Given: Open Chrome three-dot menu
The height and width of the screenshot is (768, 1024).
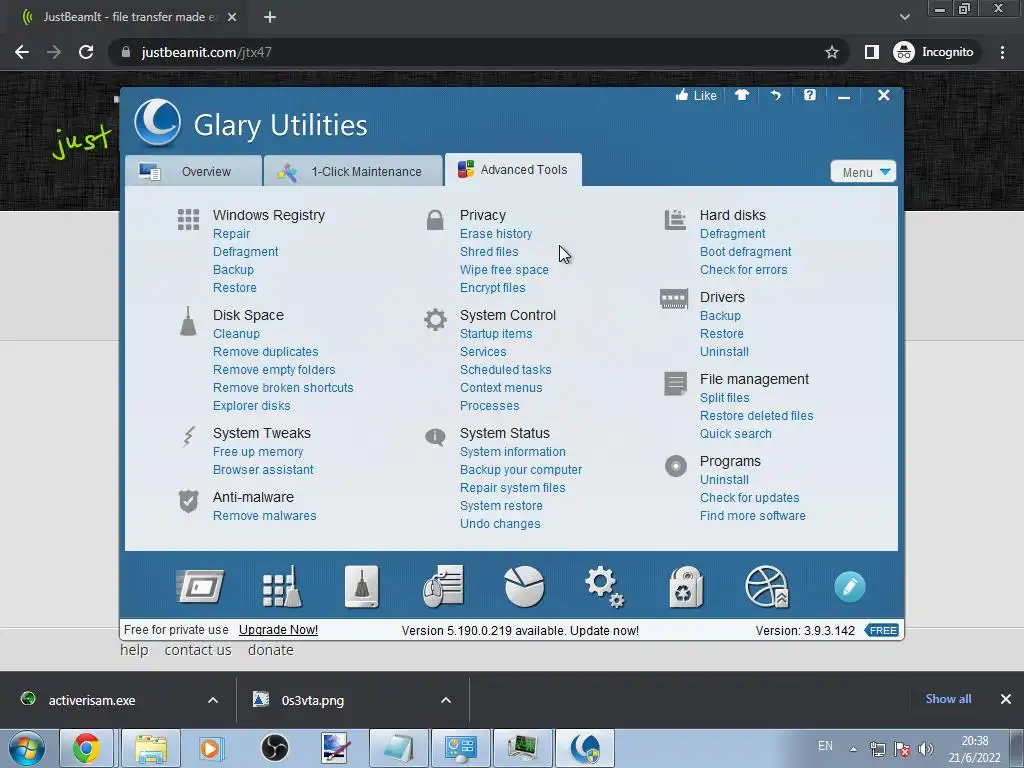Looking at the screenshot, I should tap(1002, 52).
